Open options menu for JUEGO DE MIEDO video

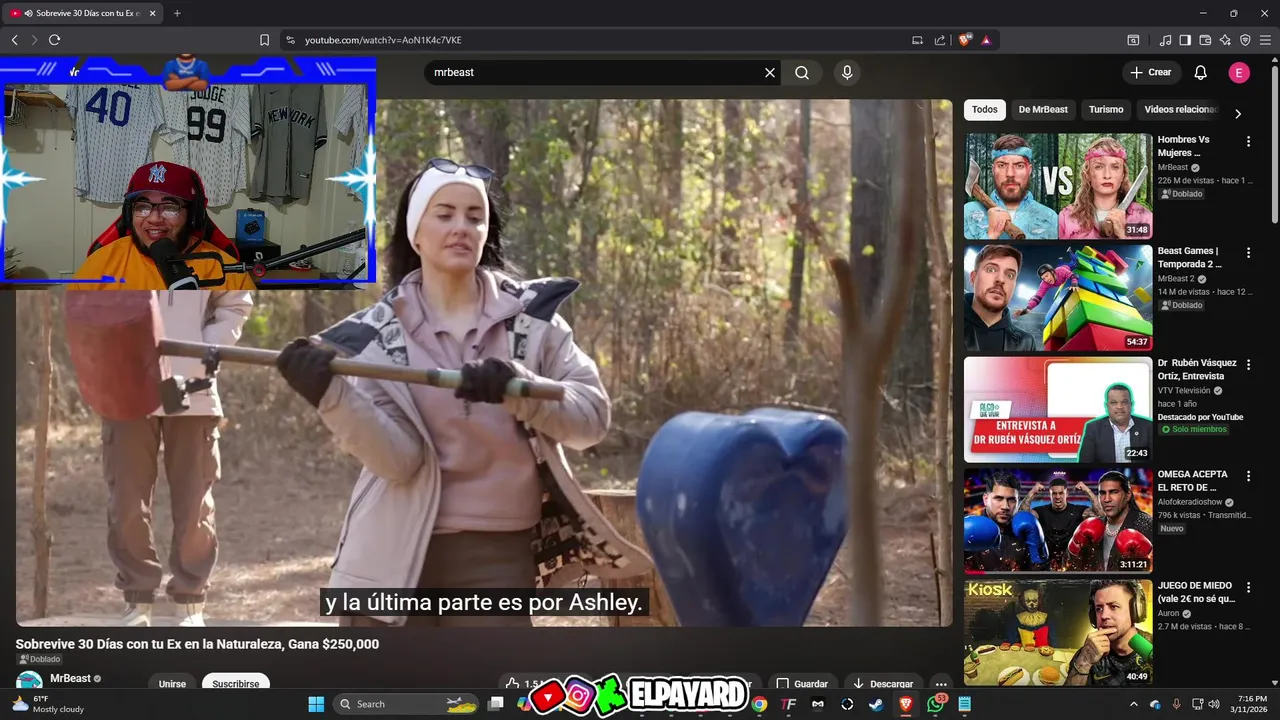1248,588
